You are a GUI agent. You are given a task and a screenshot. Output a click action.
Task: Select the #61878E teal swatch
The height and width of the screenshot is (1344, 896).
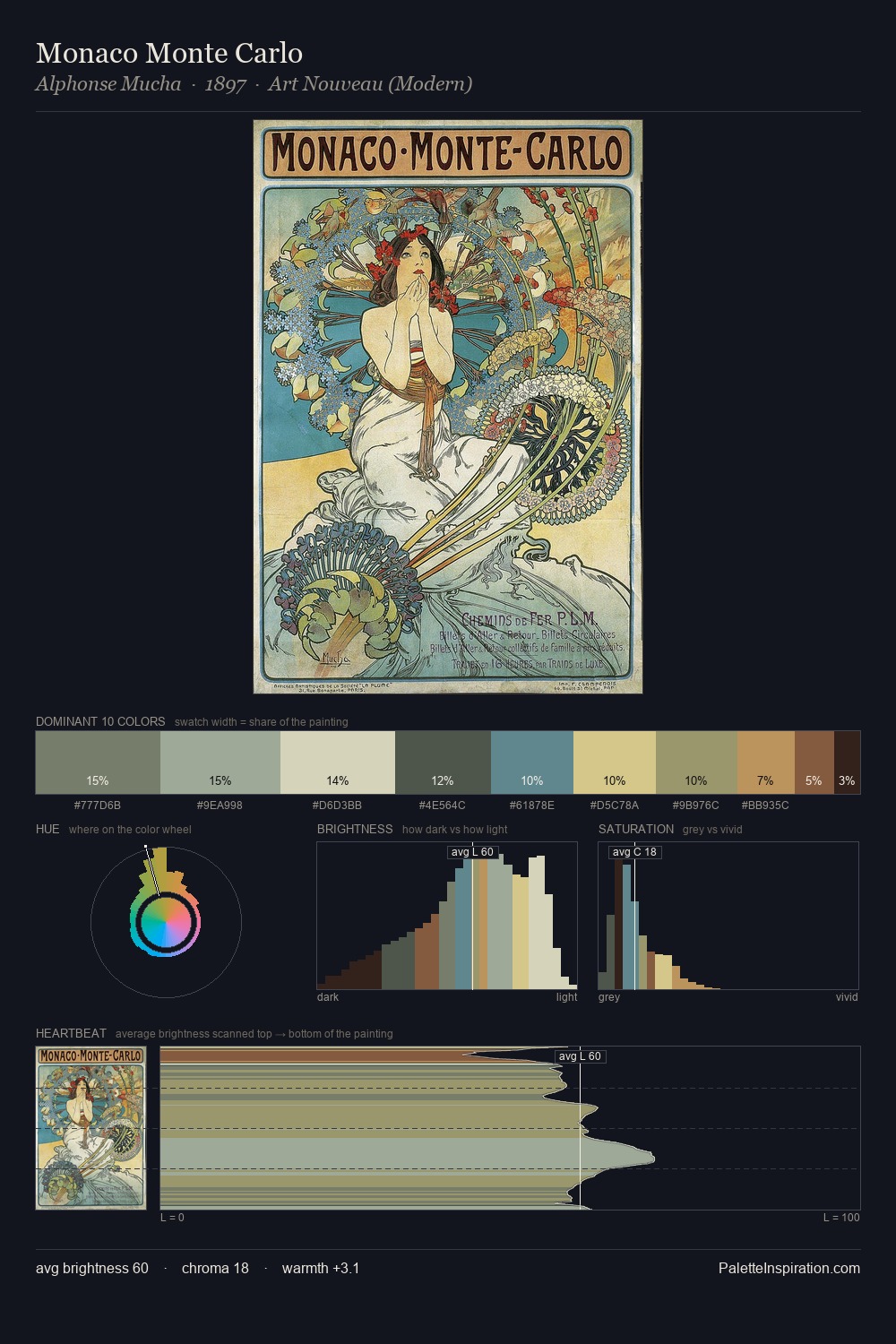tap(532, 762)
